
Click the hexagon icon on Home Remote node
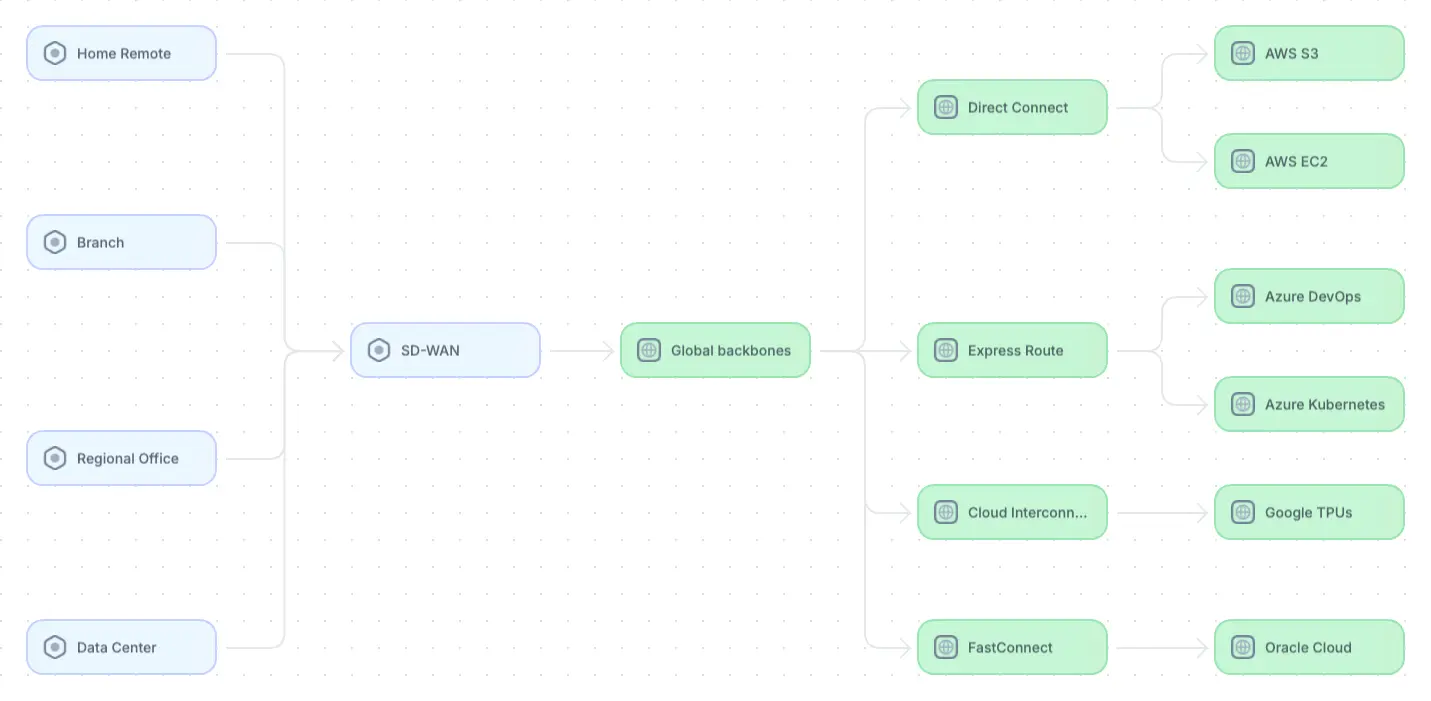pos(55,54)
